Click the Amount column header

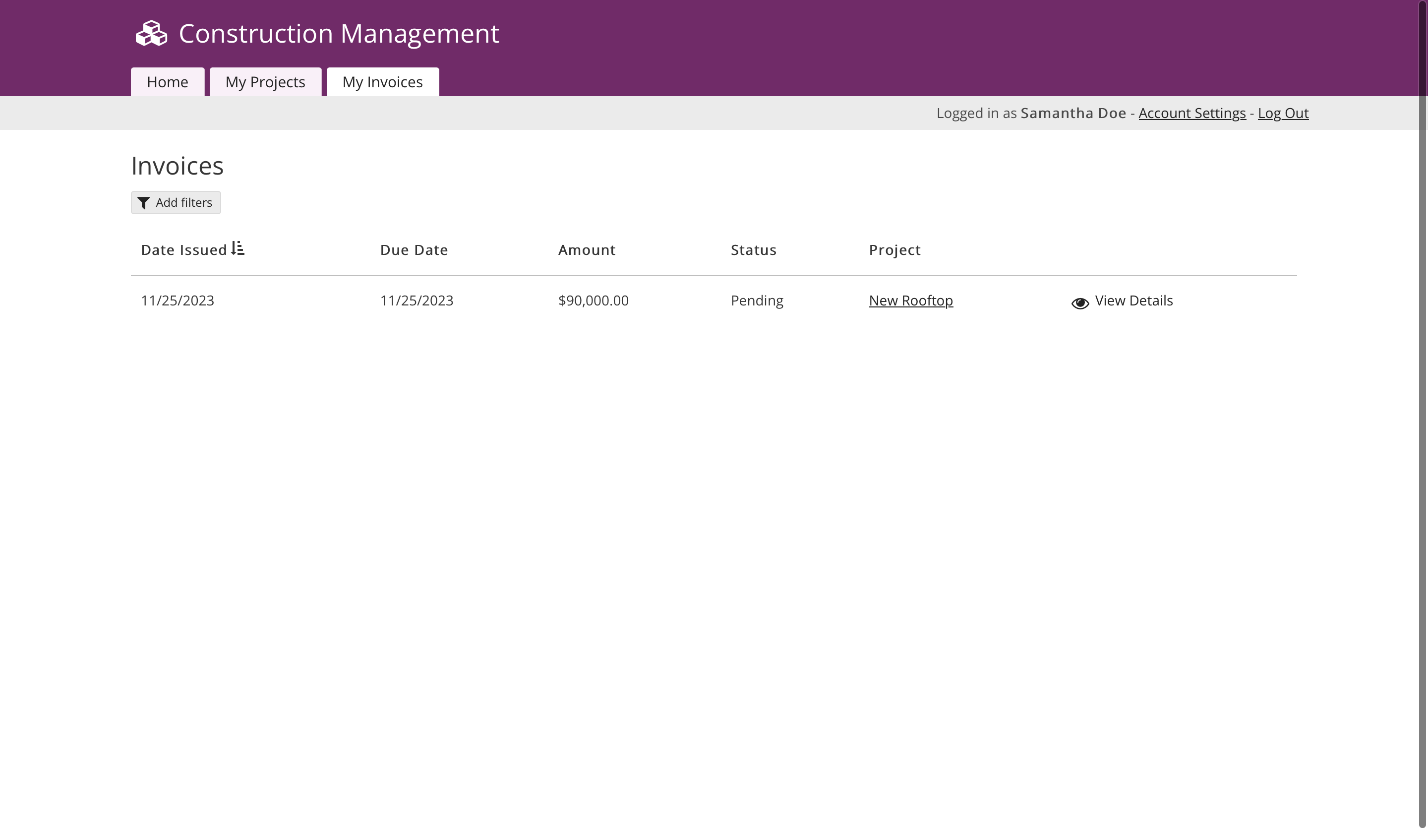point(587,249)
